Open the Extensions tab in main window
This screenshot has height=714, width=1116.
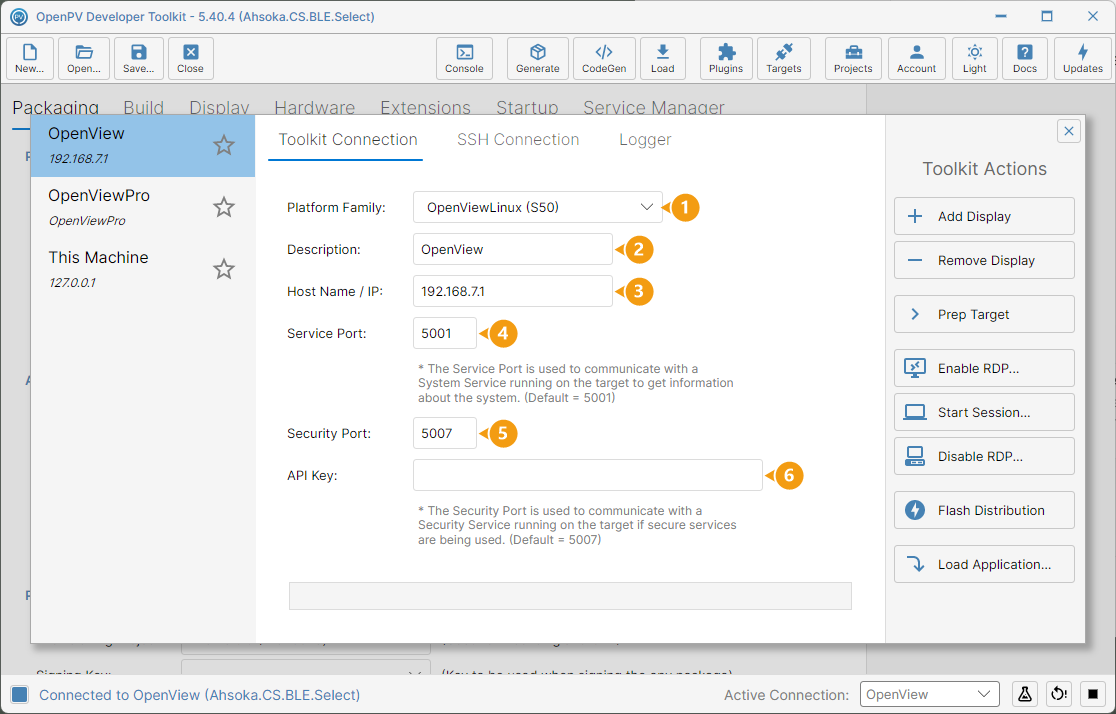pyautogui.click(x=426, y=107)
